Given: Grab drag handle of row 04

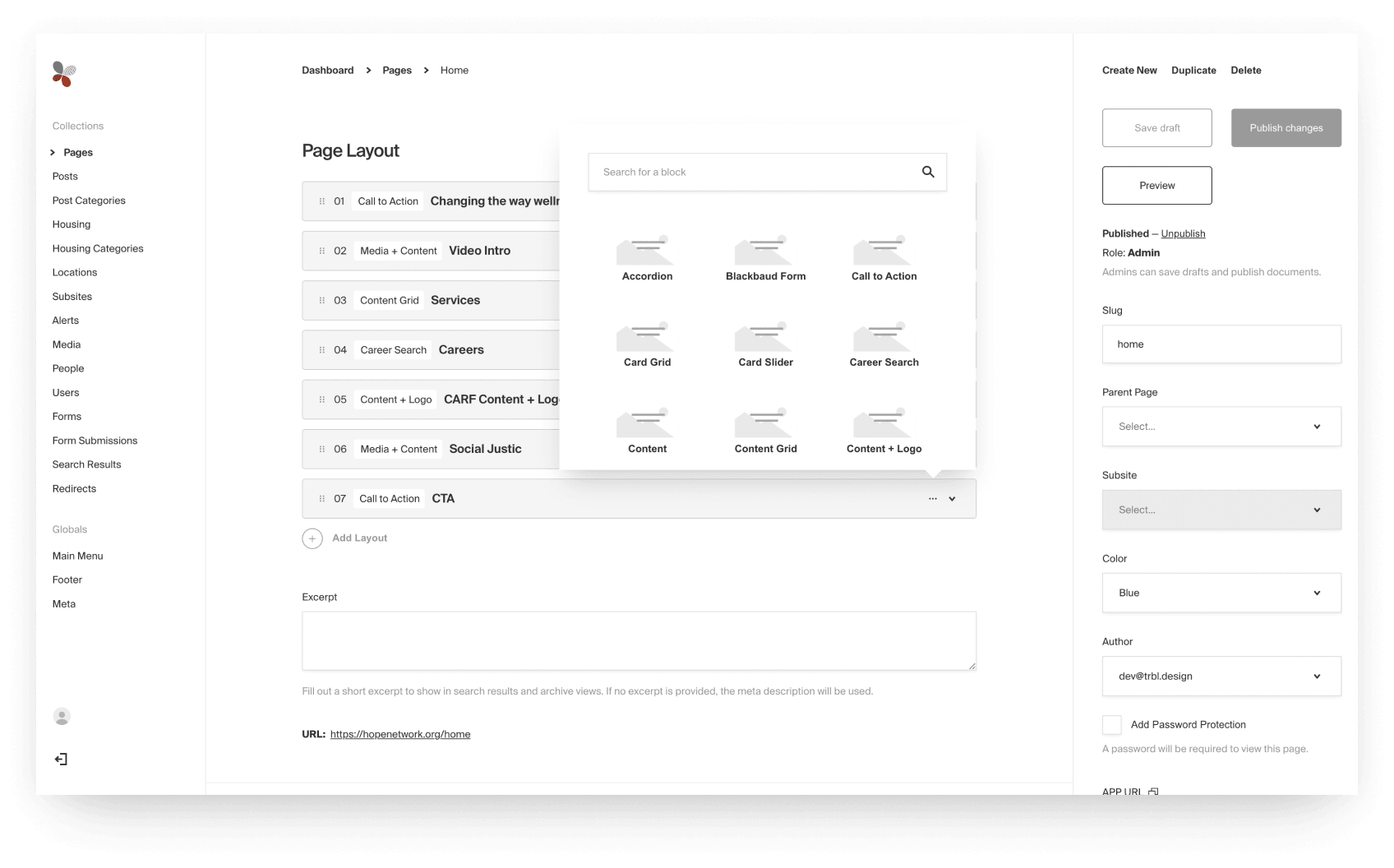Looking at the screenshot, I should click(321, 349).
